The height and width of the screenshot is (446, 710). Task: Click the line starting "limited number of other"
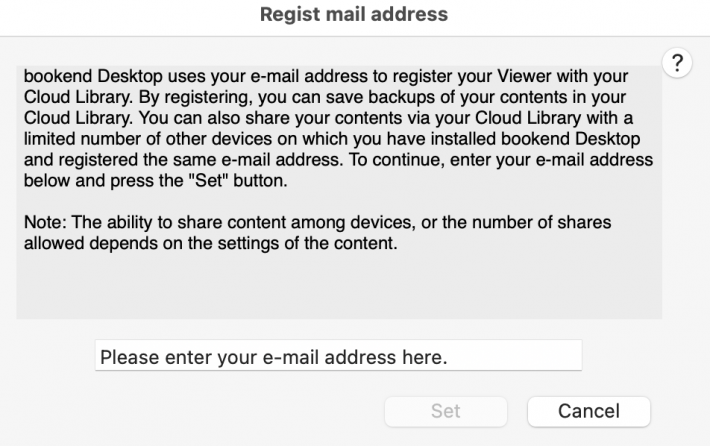click(332, 139)
